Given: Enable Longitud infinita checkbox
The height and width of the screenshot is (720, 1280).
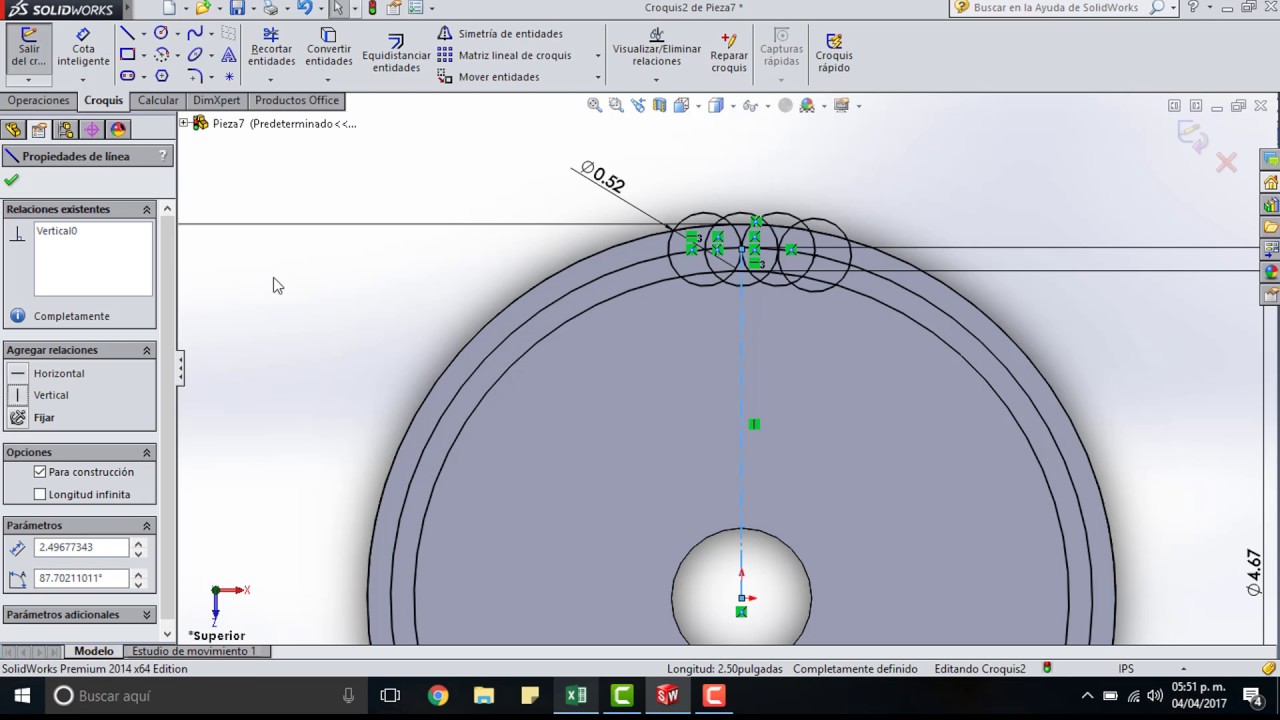Looking at the screenshot, I should click(x=40, y=494).
